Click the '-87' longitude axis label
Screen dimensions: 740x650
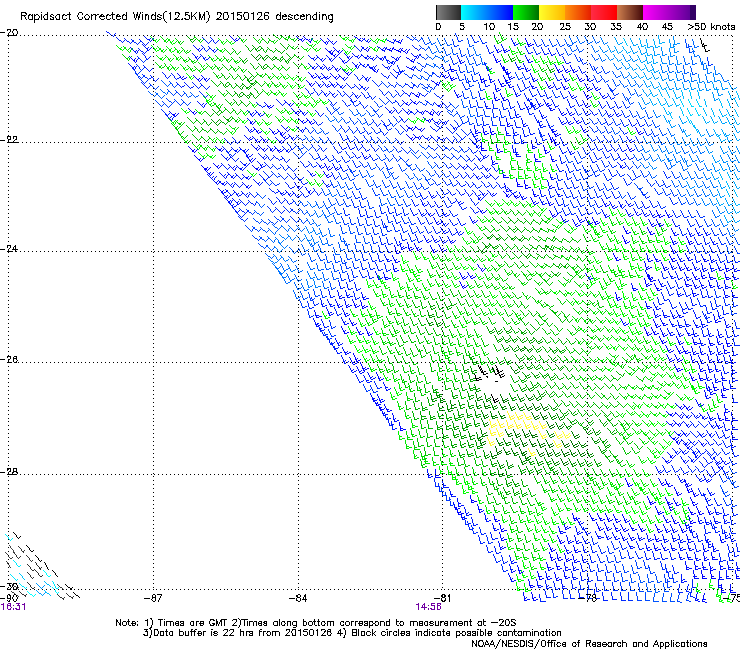tap(152, 598)
